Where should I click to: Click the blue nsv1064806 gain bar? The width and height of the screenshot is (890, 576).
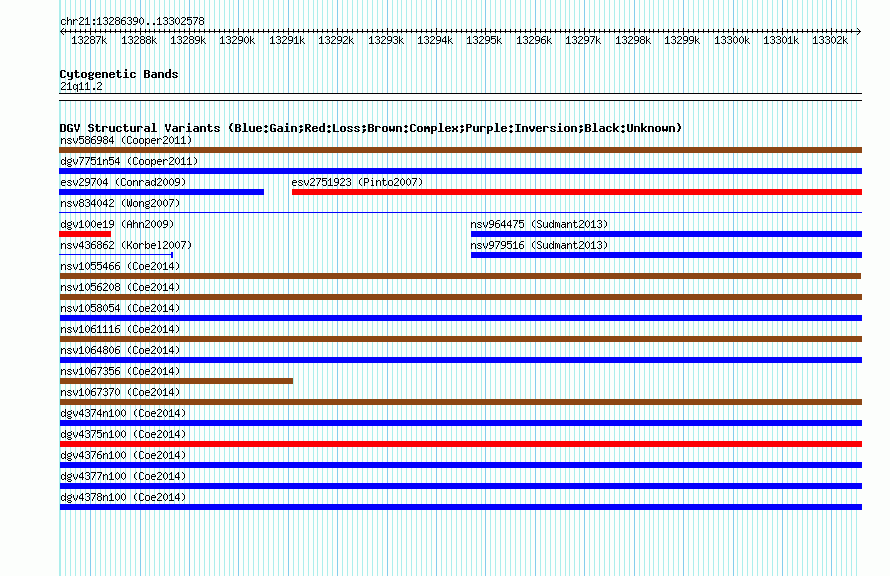tap(460, 360)
